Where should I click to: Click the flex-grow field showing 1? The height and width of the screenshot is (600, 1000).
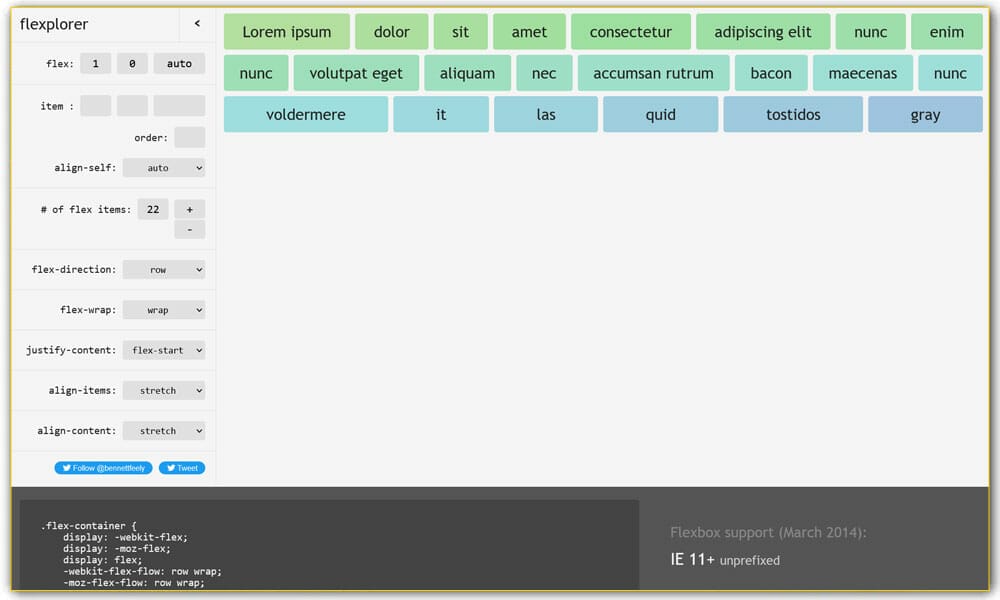coord(96,64)
